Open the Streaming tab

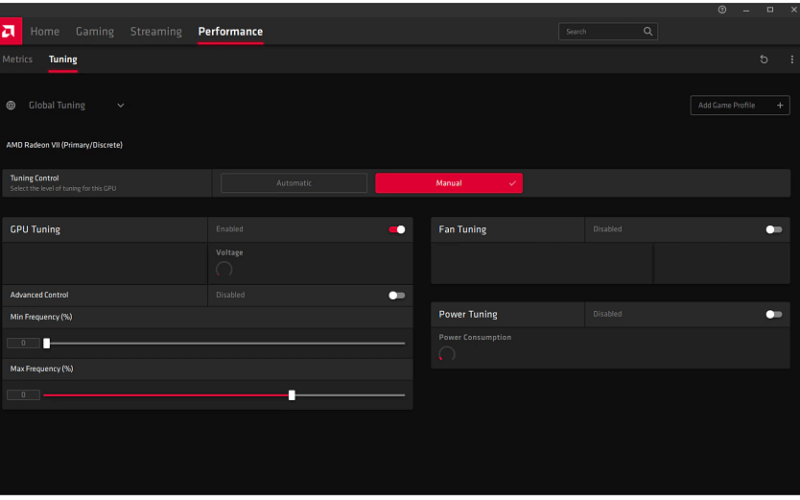tap(156, 32)
